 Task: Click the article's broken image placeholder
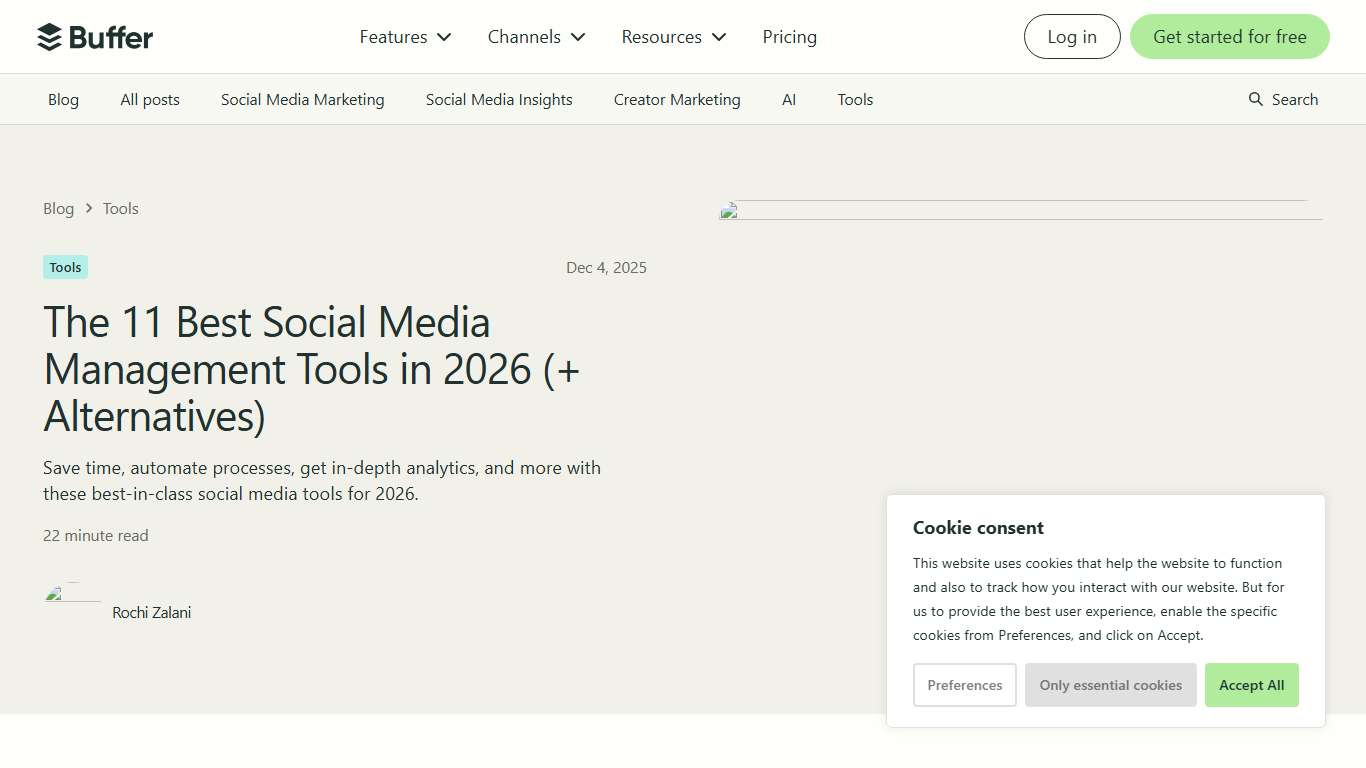1020,210
